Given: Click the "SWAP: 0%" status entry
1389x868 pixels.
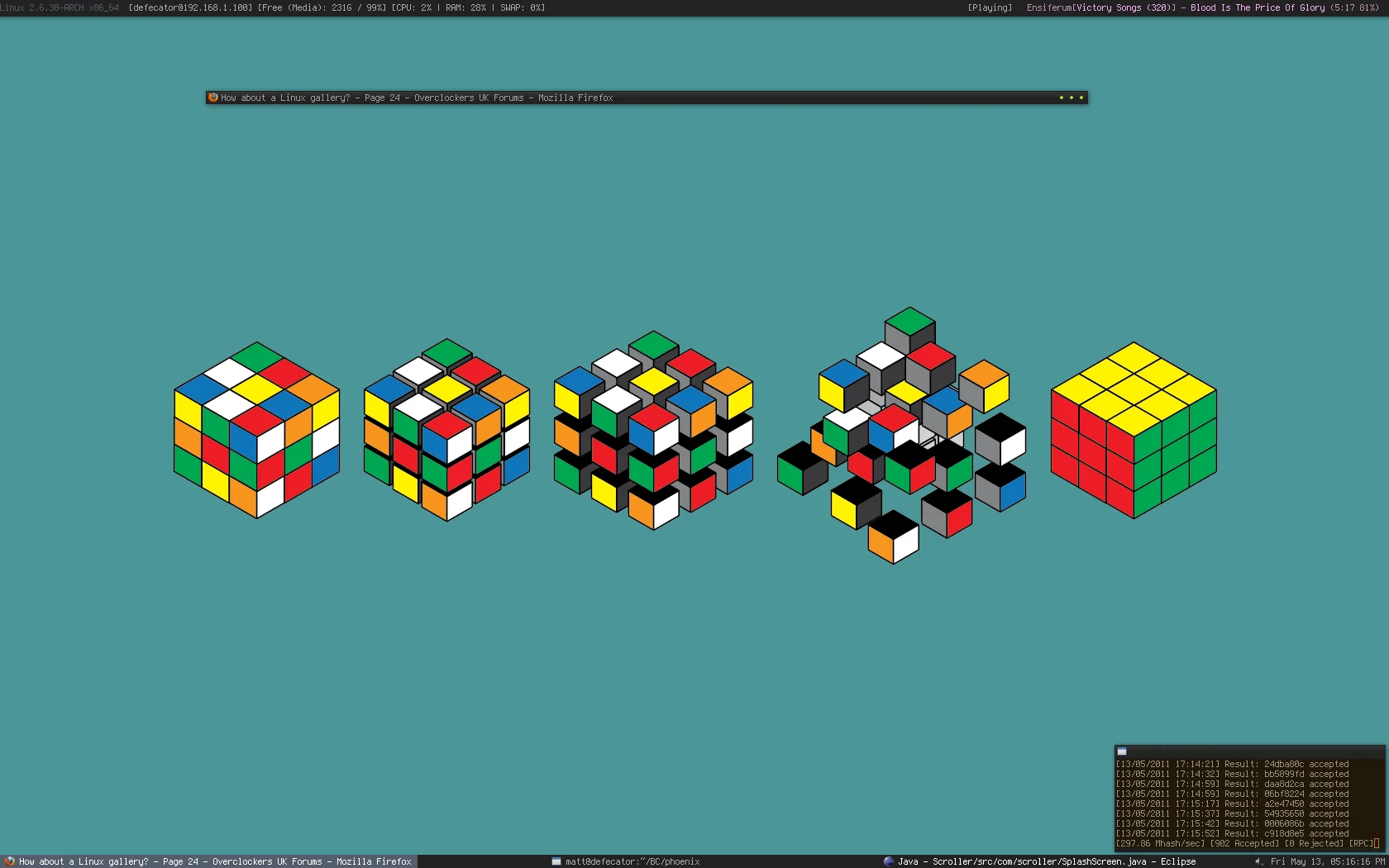Looking at the screenshot, I should click(523, 7).
